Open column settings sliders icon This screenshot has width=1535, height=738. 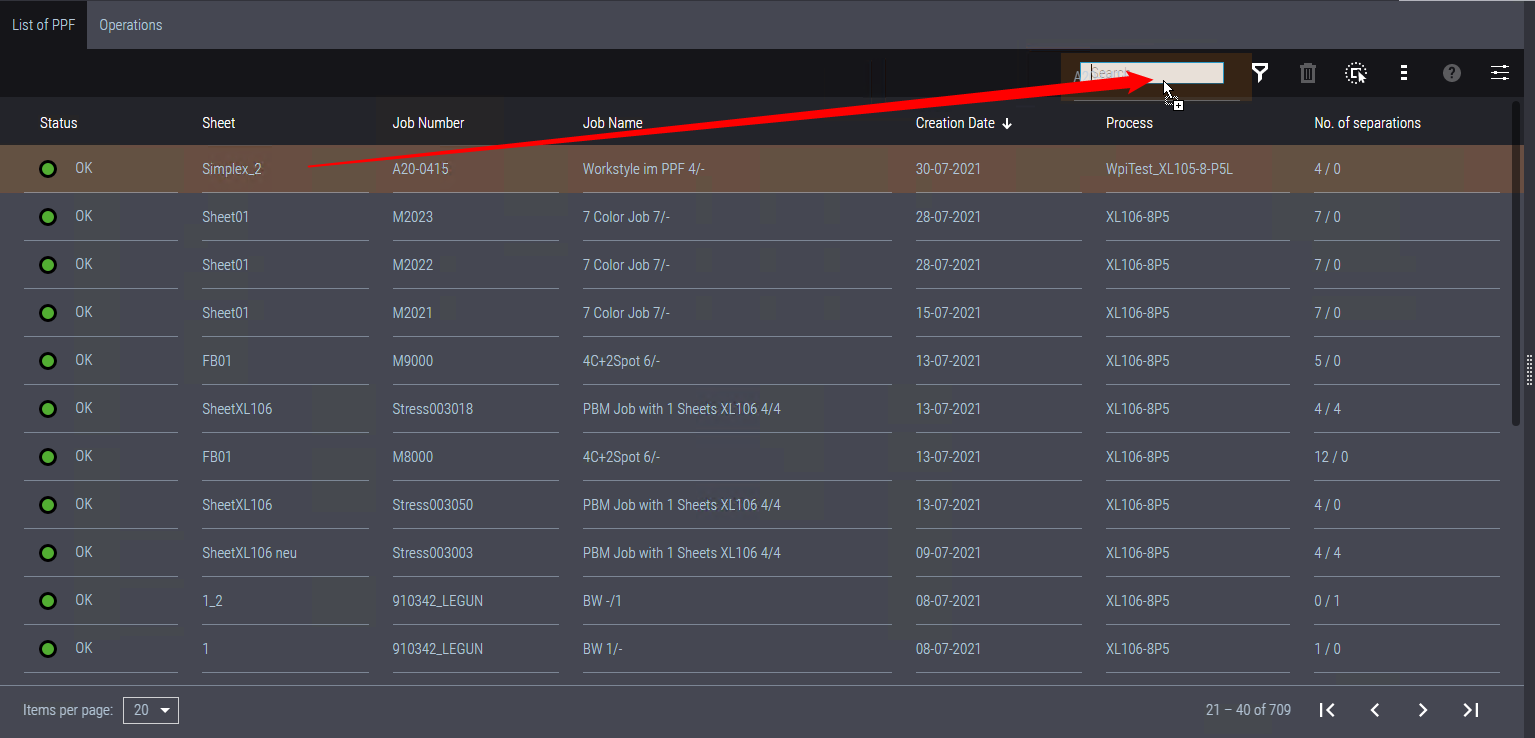pyautogui.click(x=1500, y=73)
